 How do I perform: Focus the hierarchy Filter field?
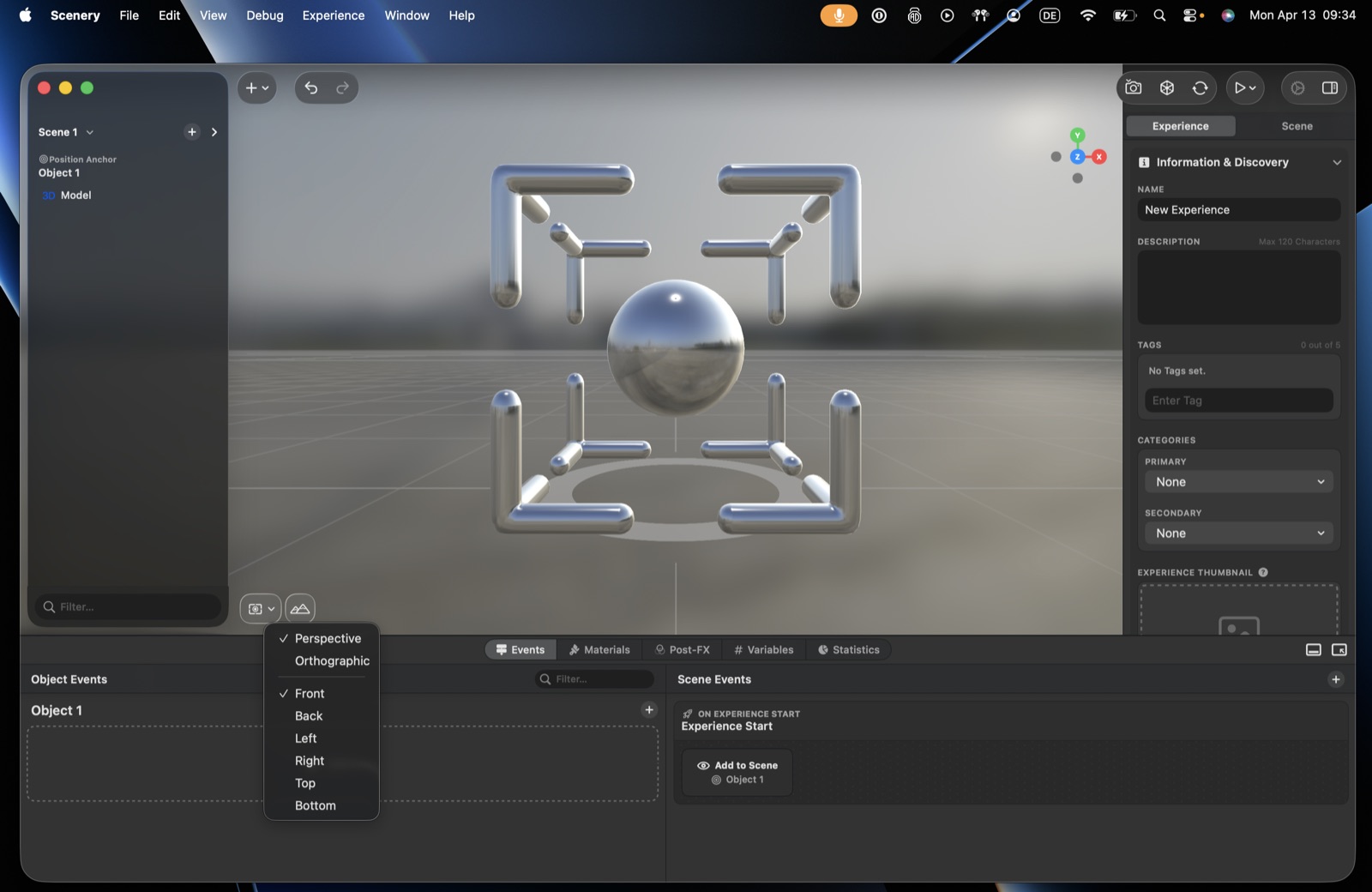129,606
